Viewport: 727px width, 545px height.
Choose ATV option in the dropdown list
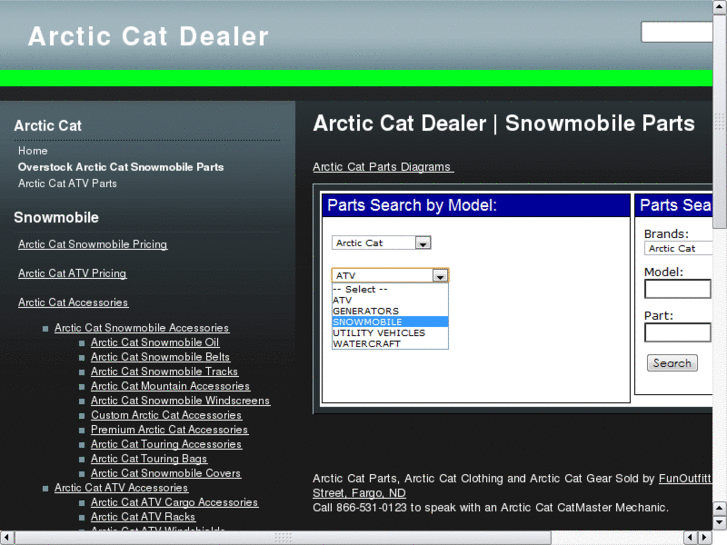[390, 300]
